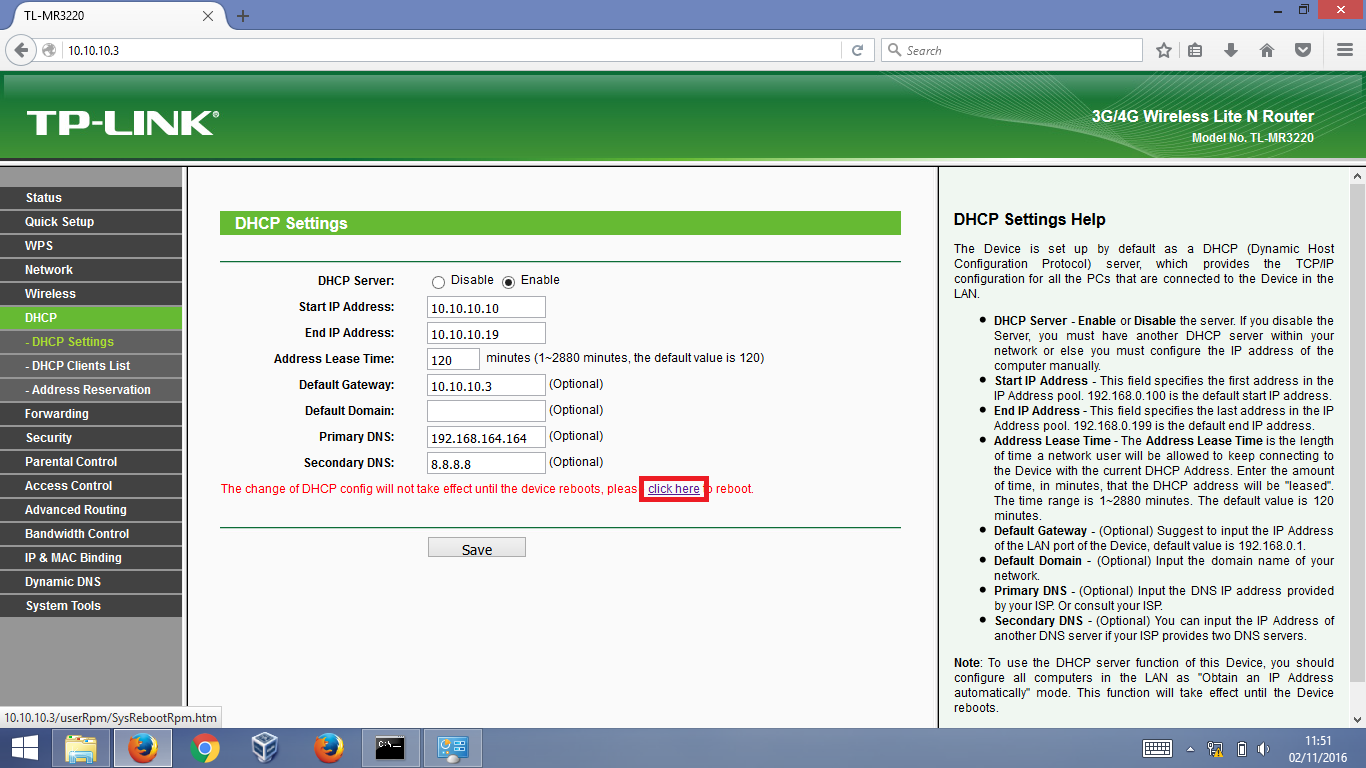
Task: Open VirtualBox from taskbar
Action: point(266,748)
